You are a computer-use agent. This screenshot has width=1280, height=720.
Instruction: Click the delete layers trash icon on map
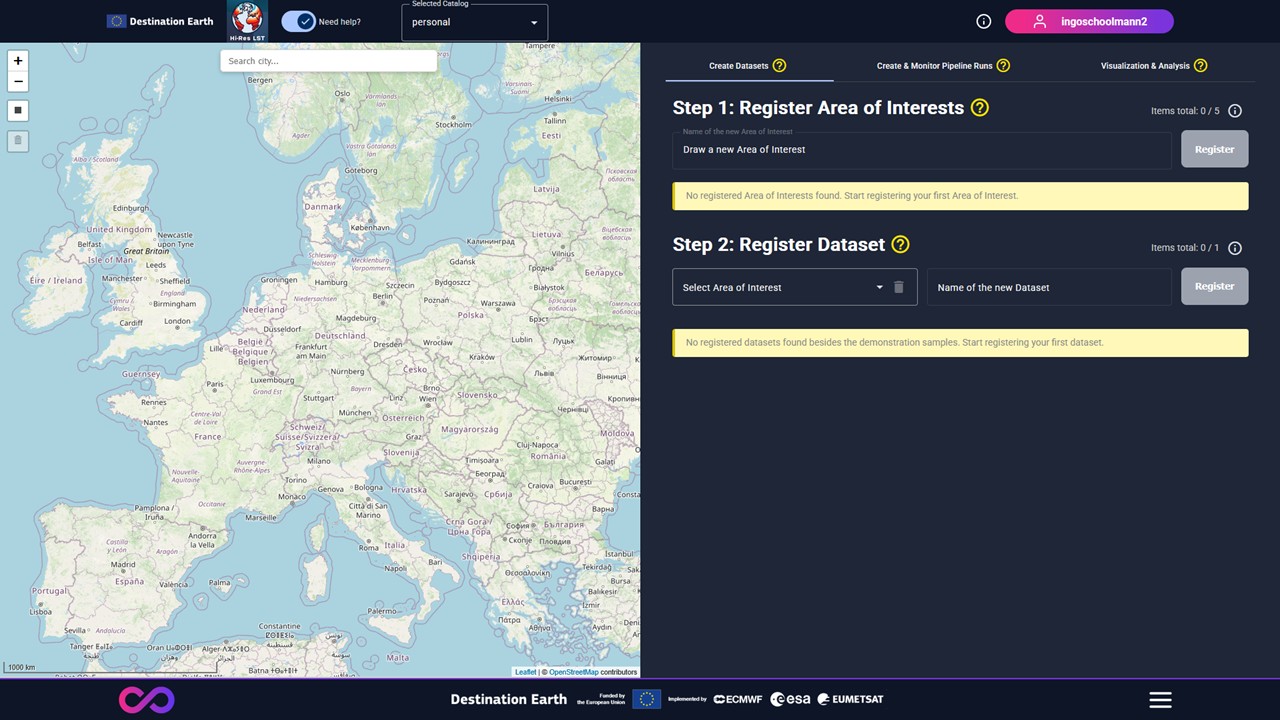[x=17, y=141]
